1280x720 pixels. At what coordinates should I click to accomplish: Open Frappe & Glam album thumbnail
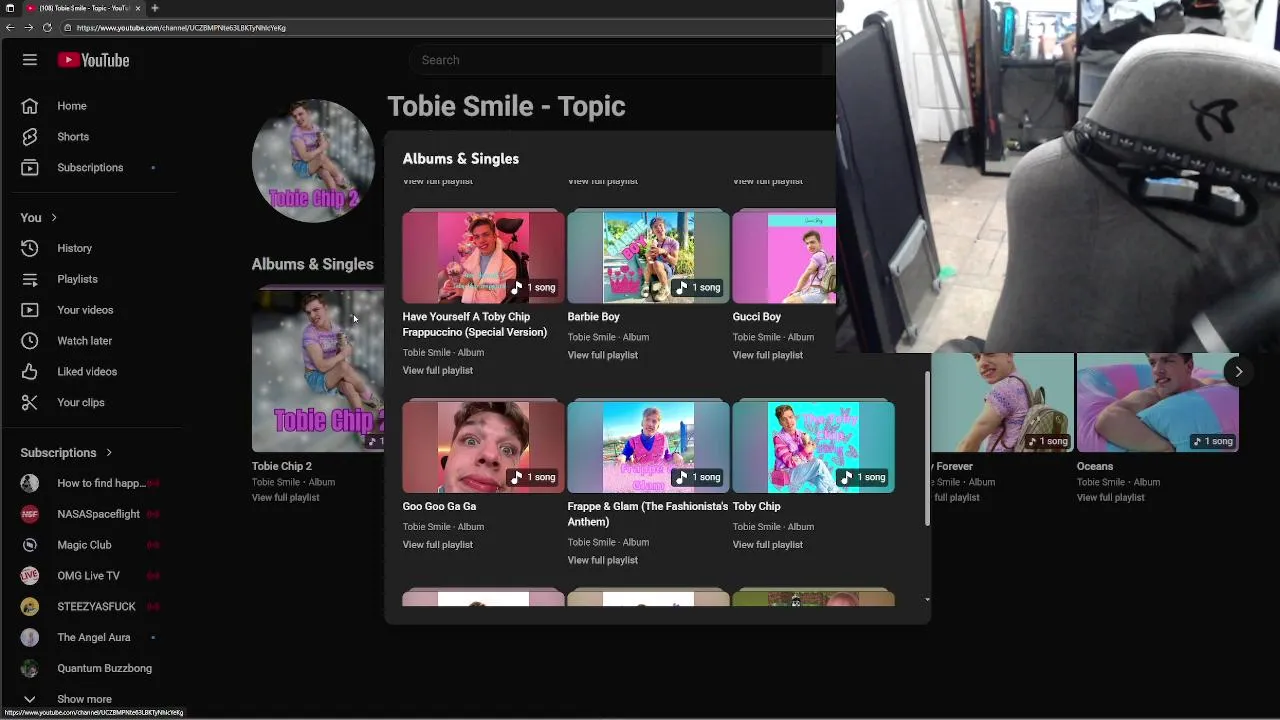coord(648,447)
